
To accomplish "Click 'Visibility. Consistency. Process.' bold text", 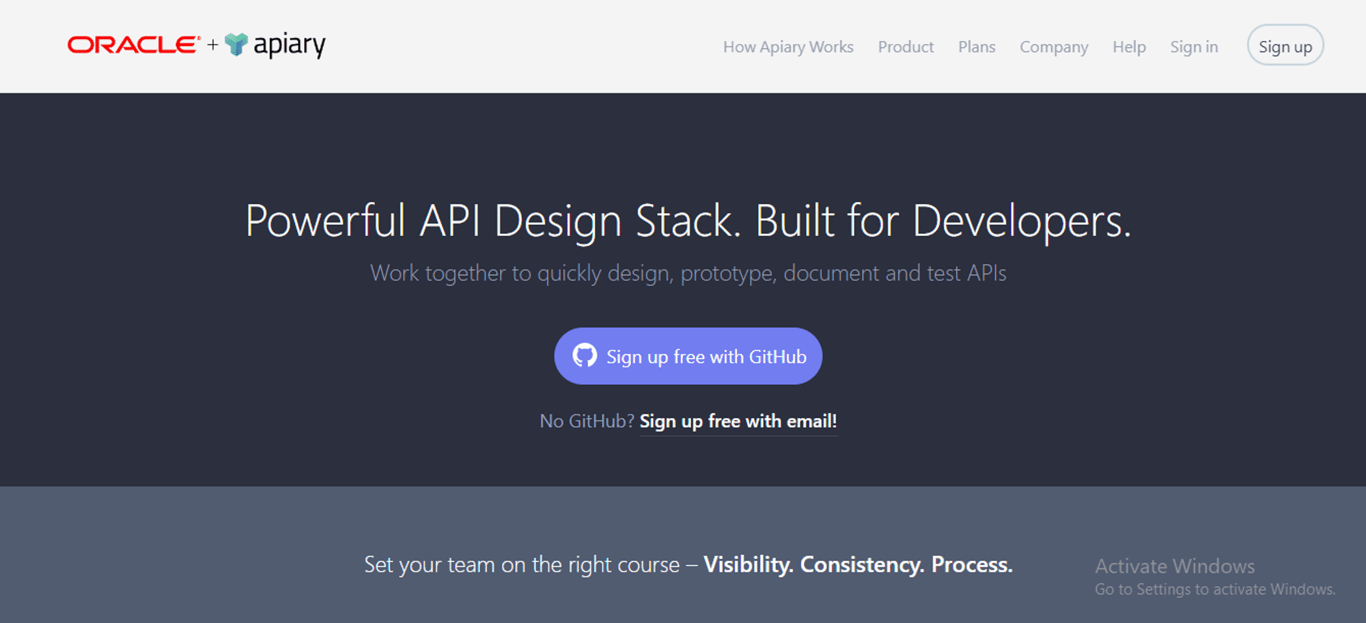I will (858, 564).
